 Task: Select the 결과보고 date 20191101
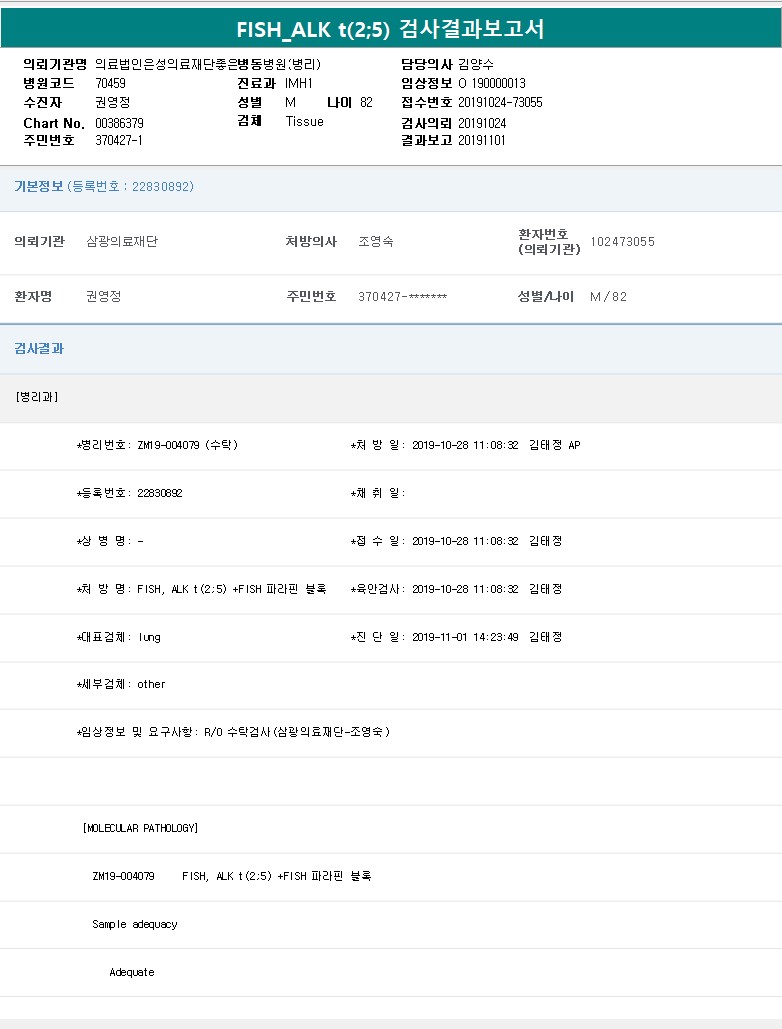pos(482,140)
